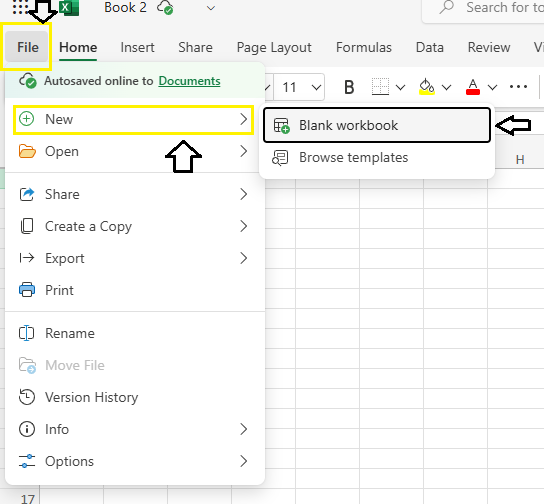The width and height of the screenshot is (544, 504).
Task: Click the Browse templates icon
Action: (x=280, y=158)
